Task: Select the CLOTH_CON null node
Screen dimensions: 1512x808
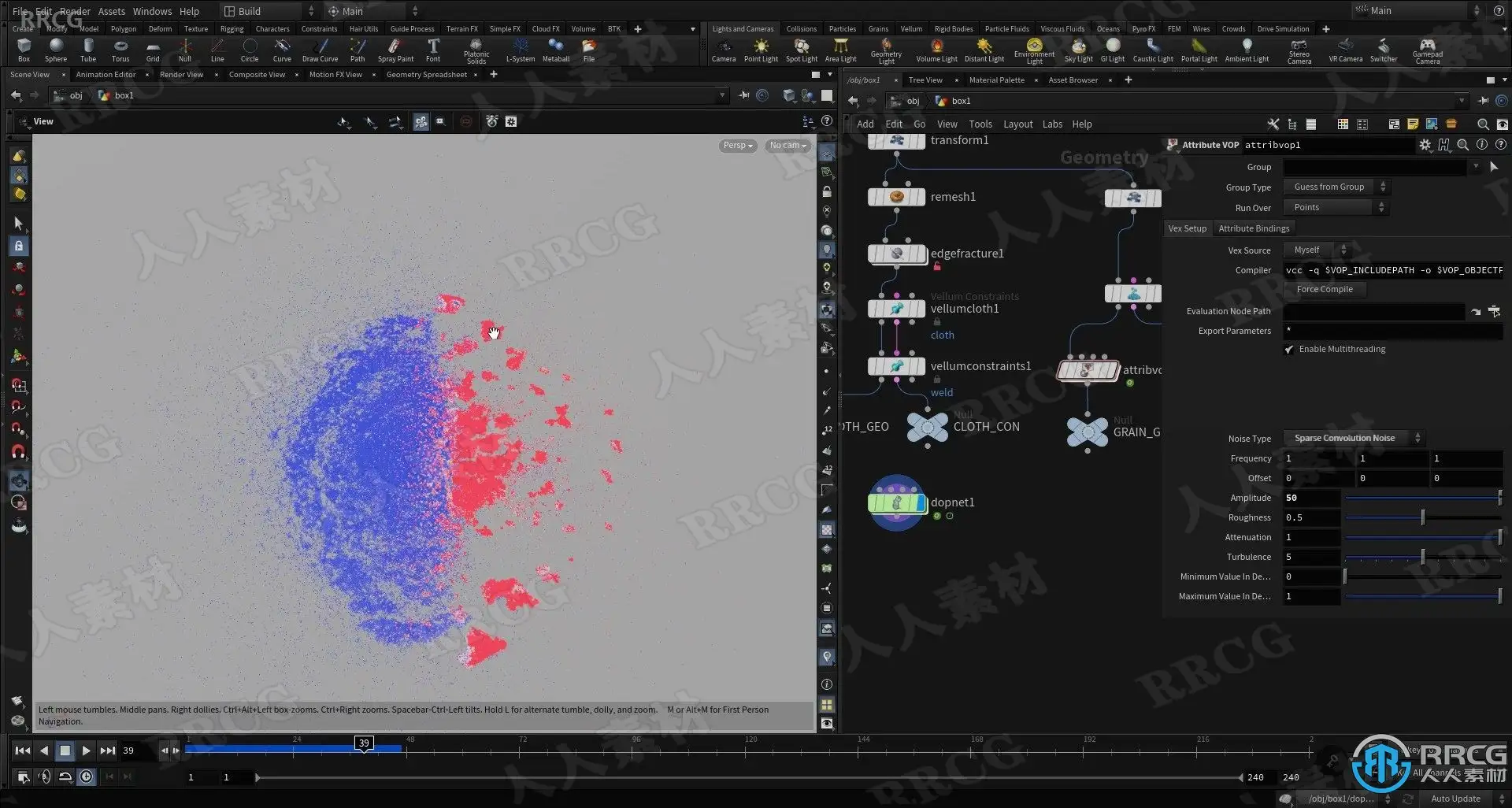Action: coord(928,428)
